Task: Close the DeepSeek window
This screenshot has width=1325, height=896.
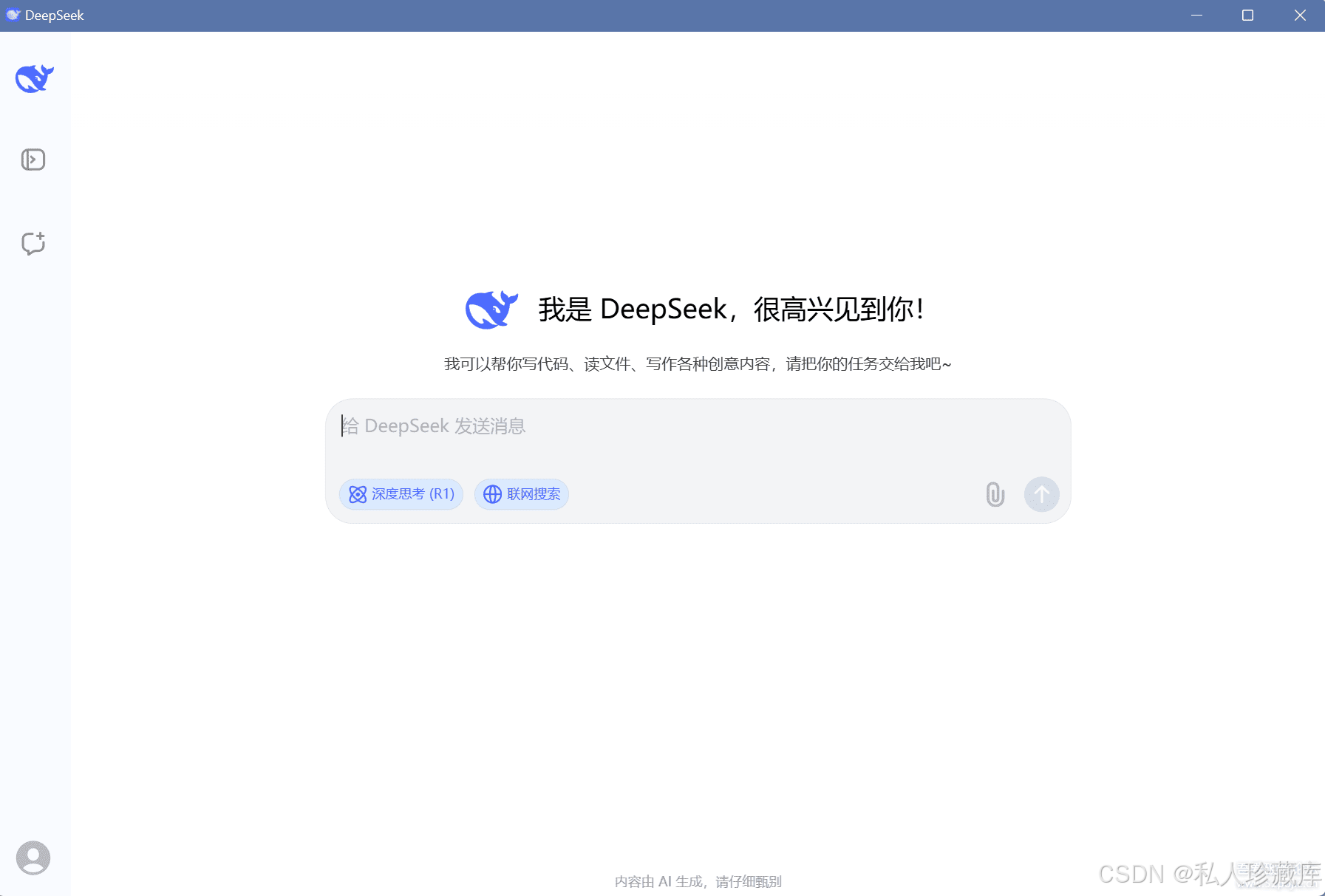Action: pyautogui.click(x=1300, y=16)
